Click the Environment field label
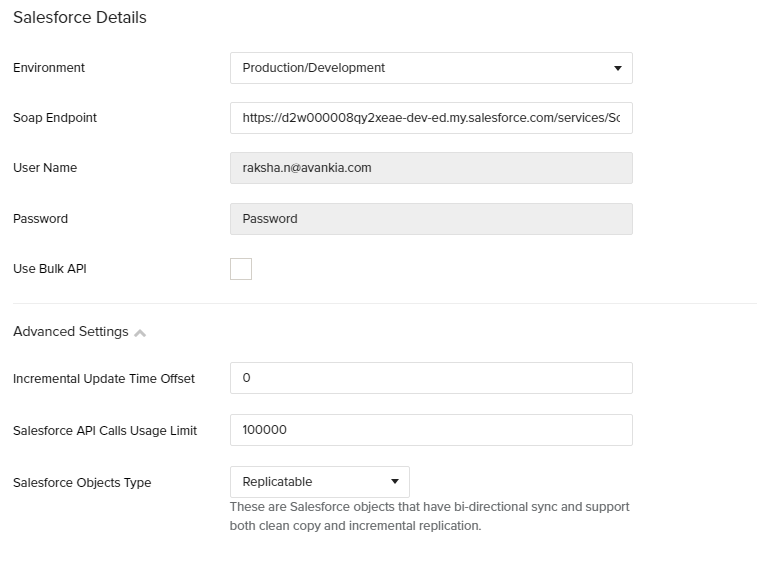Viewport: 757px width, 567px height. point(49,68)
